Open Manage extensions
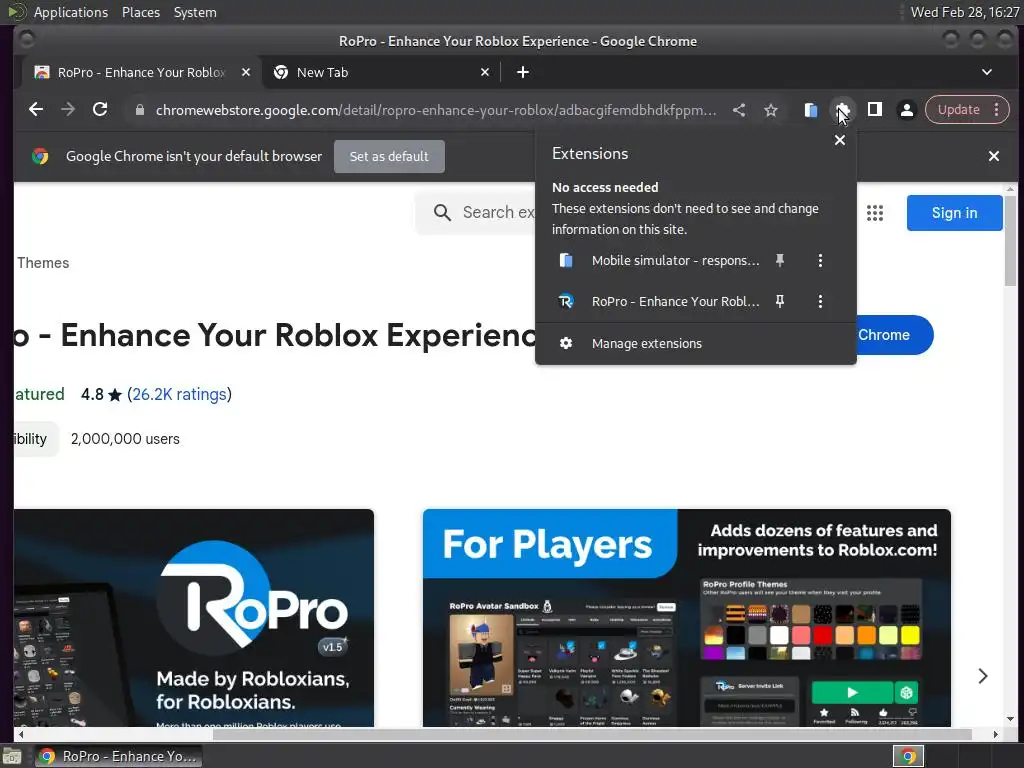 (x=696, y=344)
